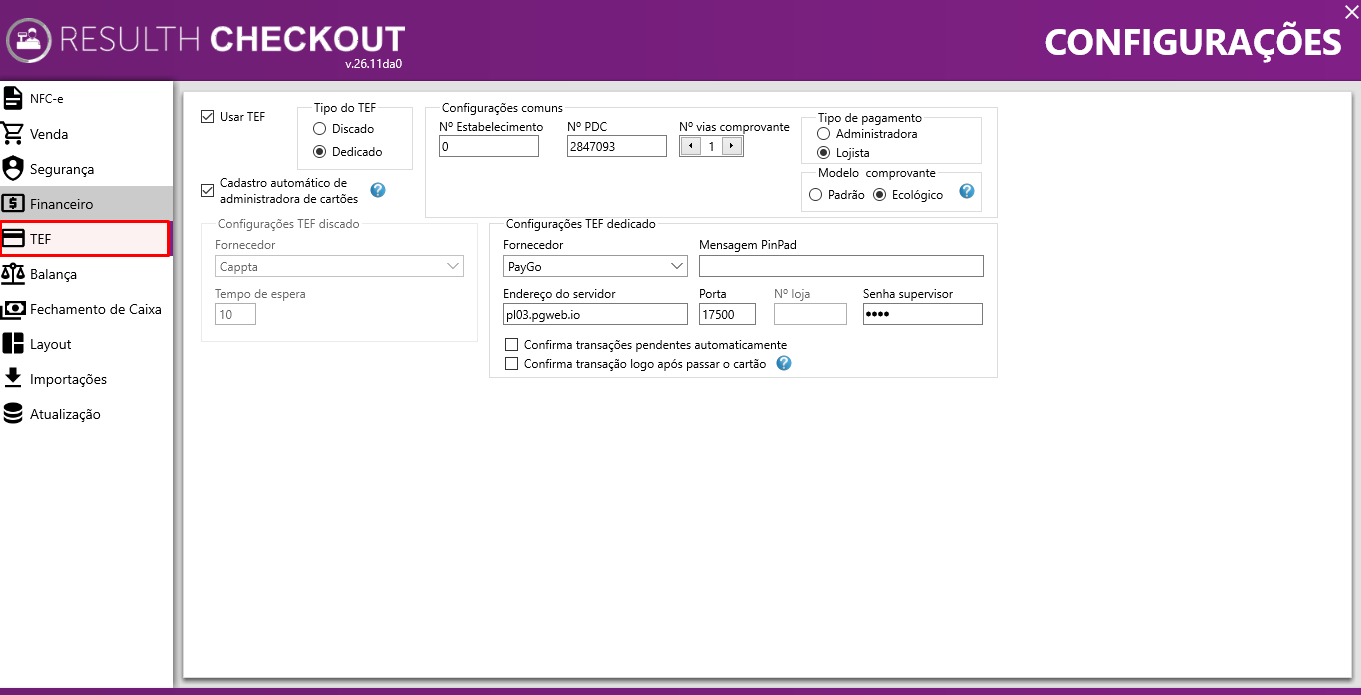Click the Endereço do servidor field
The image size is (1361, 695).
pos(595,314)
